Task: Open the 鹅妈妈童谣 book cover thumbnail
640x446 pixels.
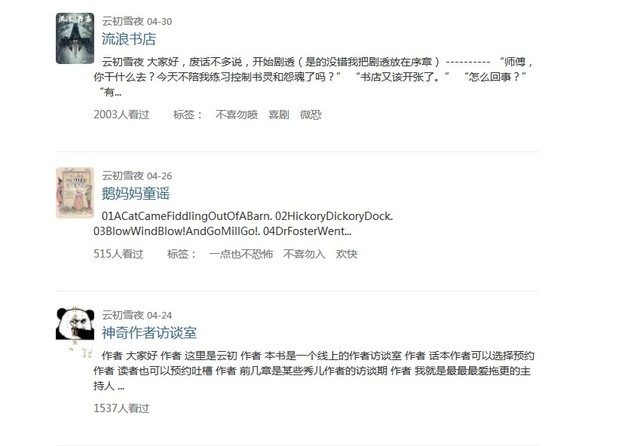Action: click(x=75, y=193)
